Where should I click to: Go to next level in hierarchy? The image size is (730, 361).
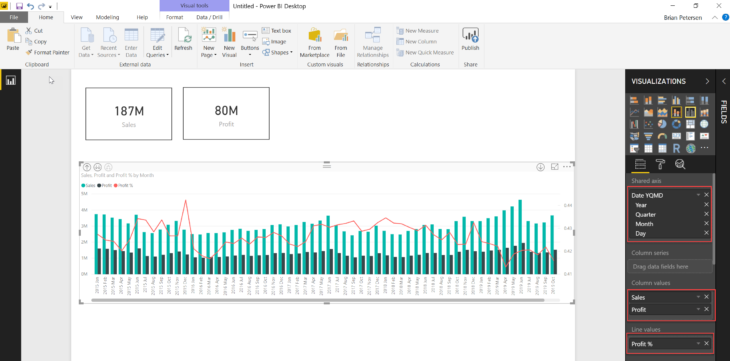click(x=97, y=167)
